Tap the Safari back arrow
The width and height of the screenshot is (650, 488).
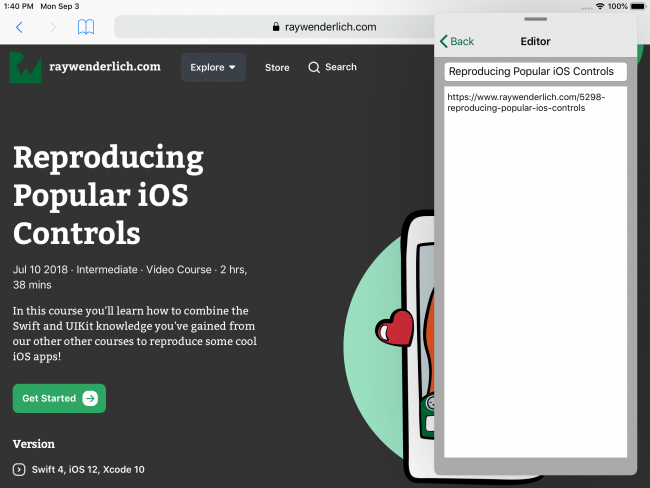point(20,27)
